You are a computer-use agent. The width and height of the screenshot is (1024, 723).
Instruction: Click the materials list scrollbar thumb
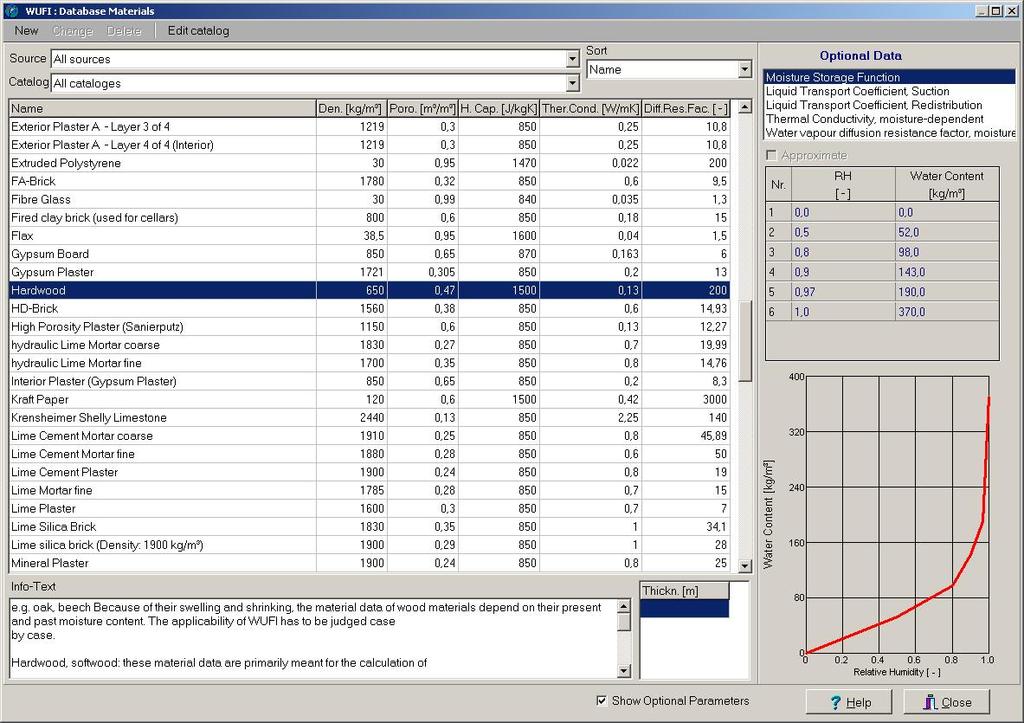[744, 340]
